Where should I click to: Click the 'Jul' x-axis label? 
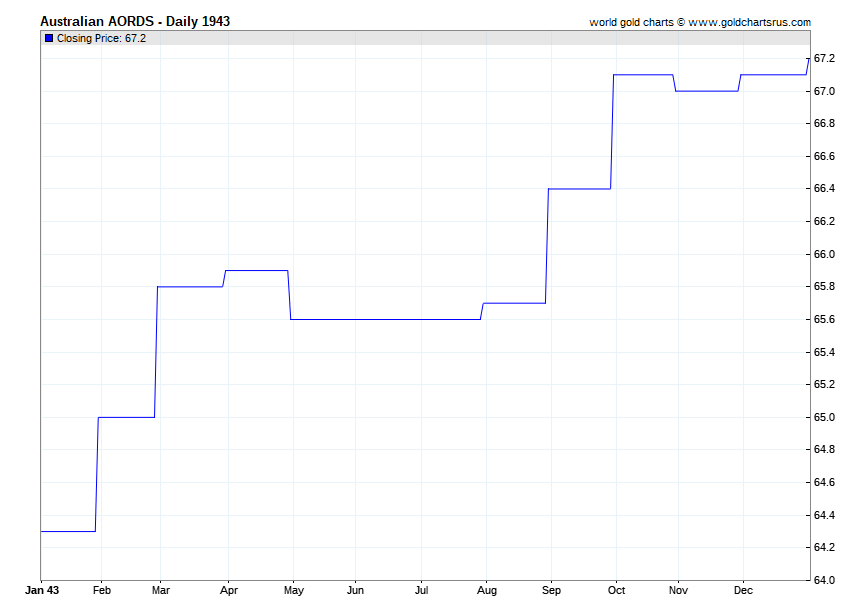(x=421, y=590)
